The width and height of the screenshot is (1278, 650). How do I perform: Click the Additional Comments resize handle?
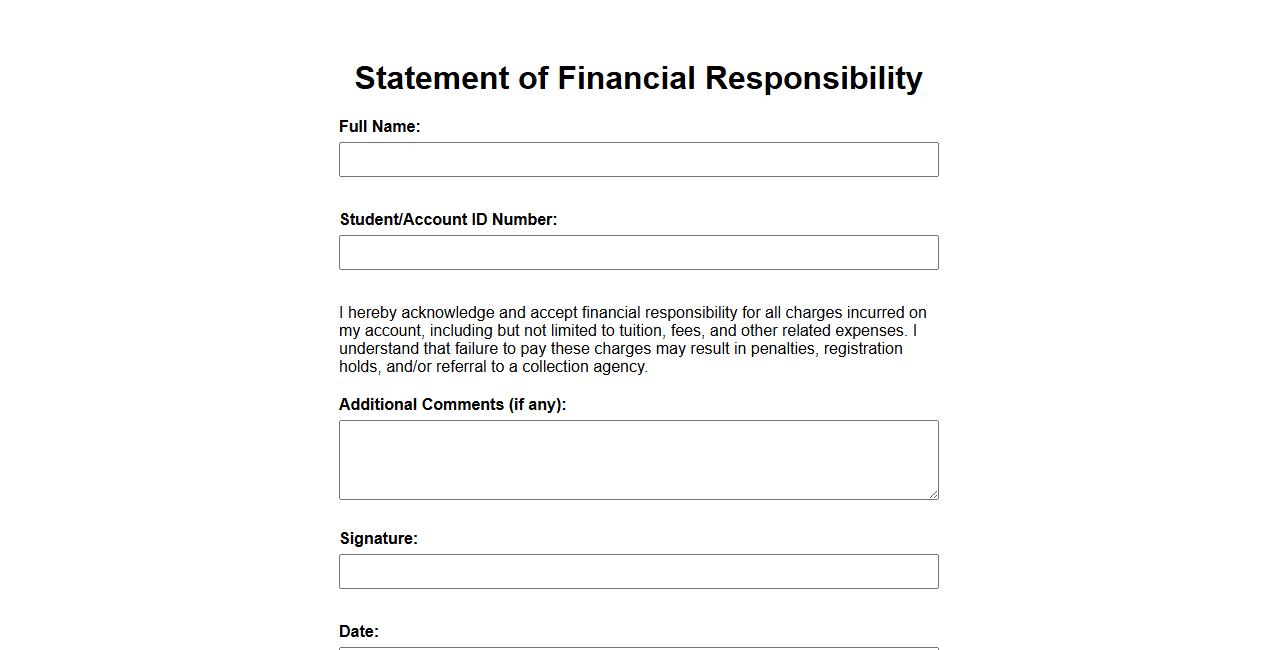tap(933, 494)
